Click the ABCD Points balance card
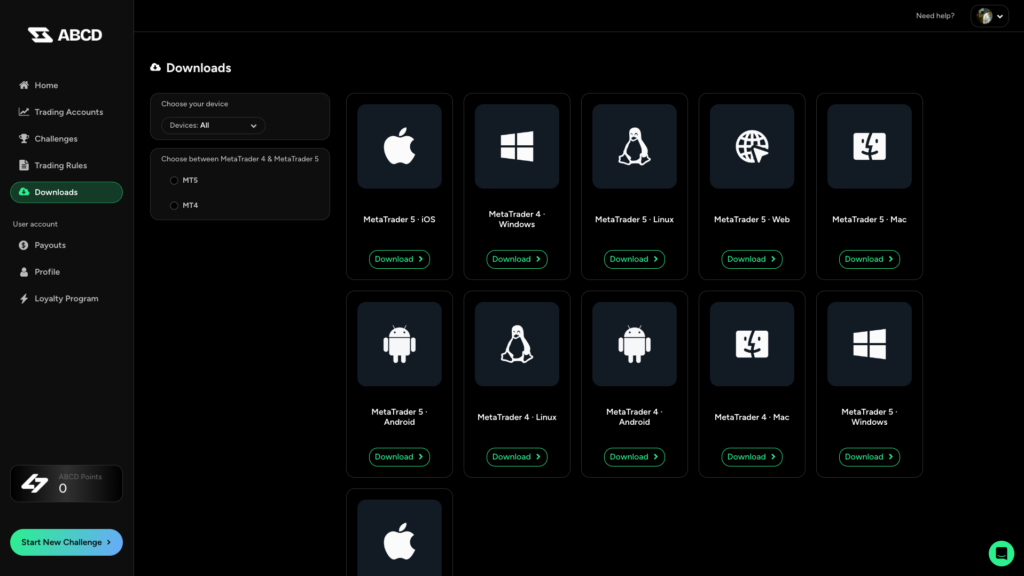This screenshot has width=1024, height=576. point(66,483)
